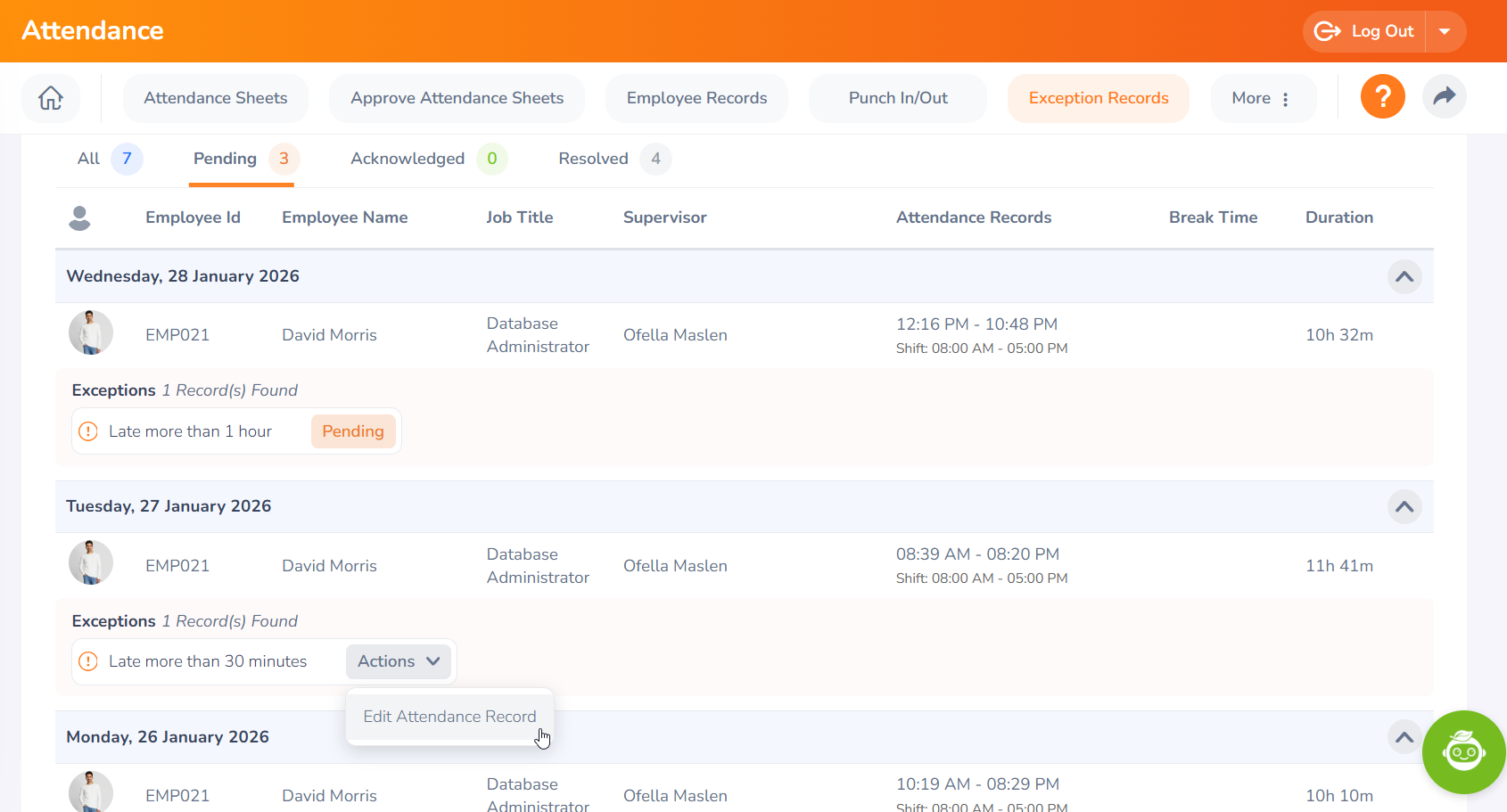Expand the Actions dropdown
Screen dimensions: 1507x812
[399, 661]
